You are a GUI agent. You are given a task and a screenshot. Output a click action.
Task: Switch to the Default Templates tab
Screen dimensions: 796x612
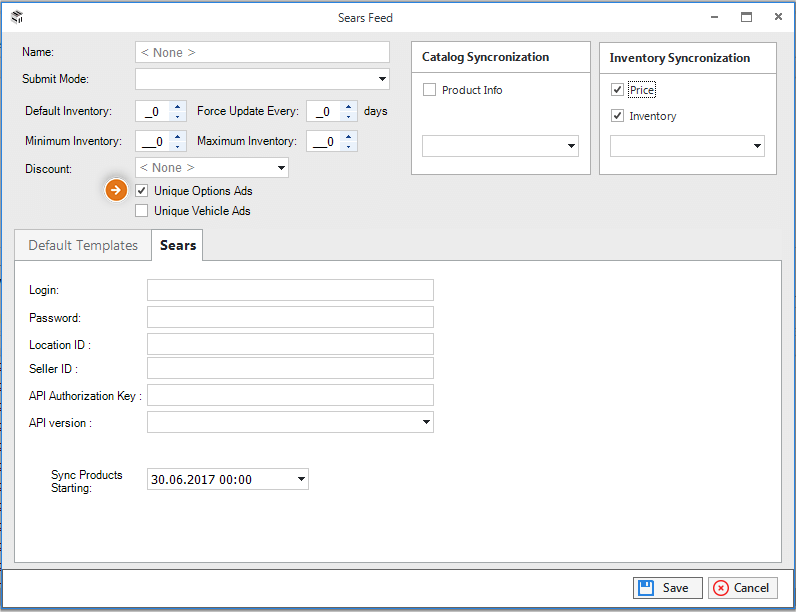point(83,246)
